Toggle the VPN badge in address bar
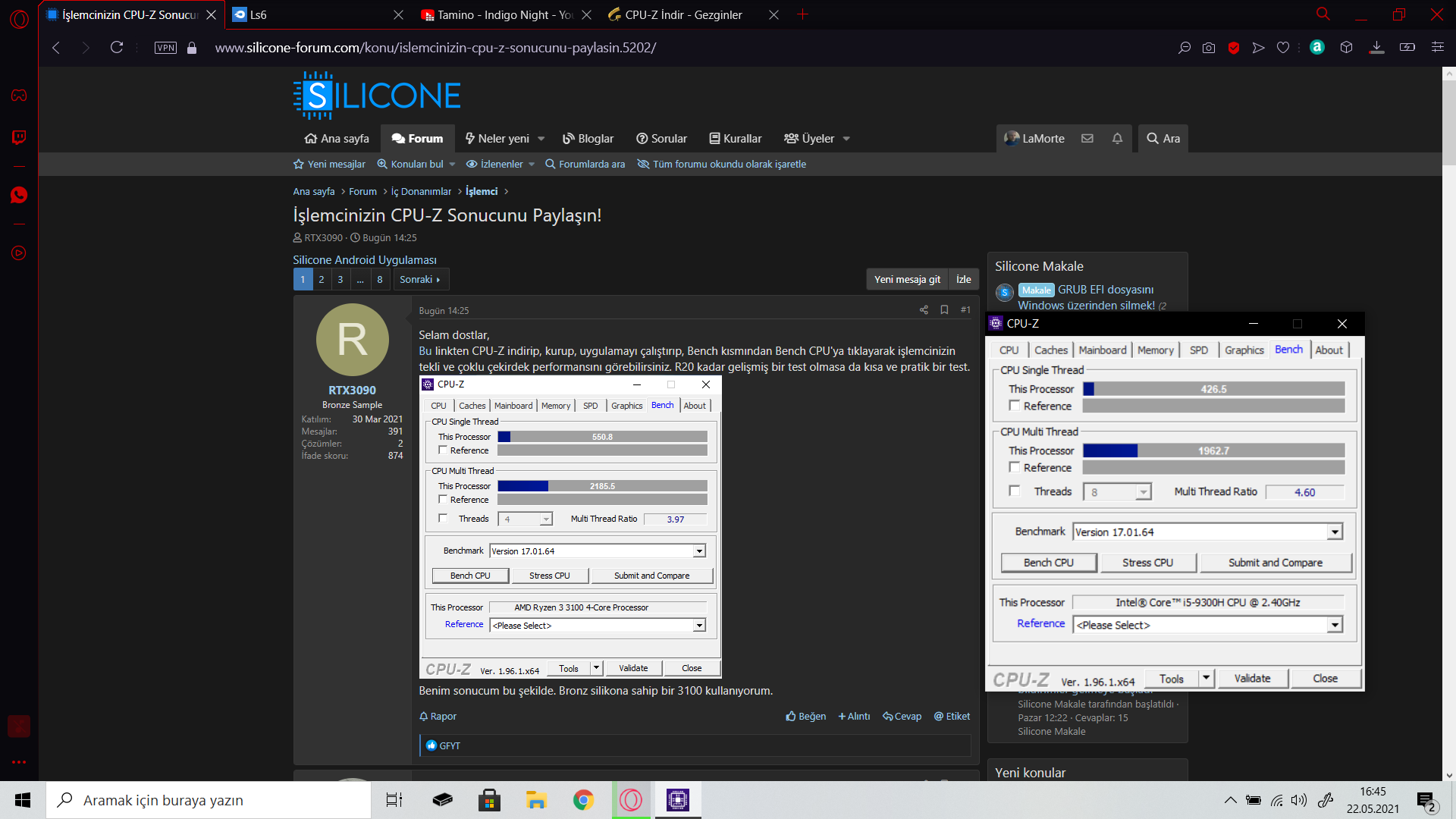The height and width of the screenshot is (819, 1456). pyautogui.click(x=165, y=48)
